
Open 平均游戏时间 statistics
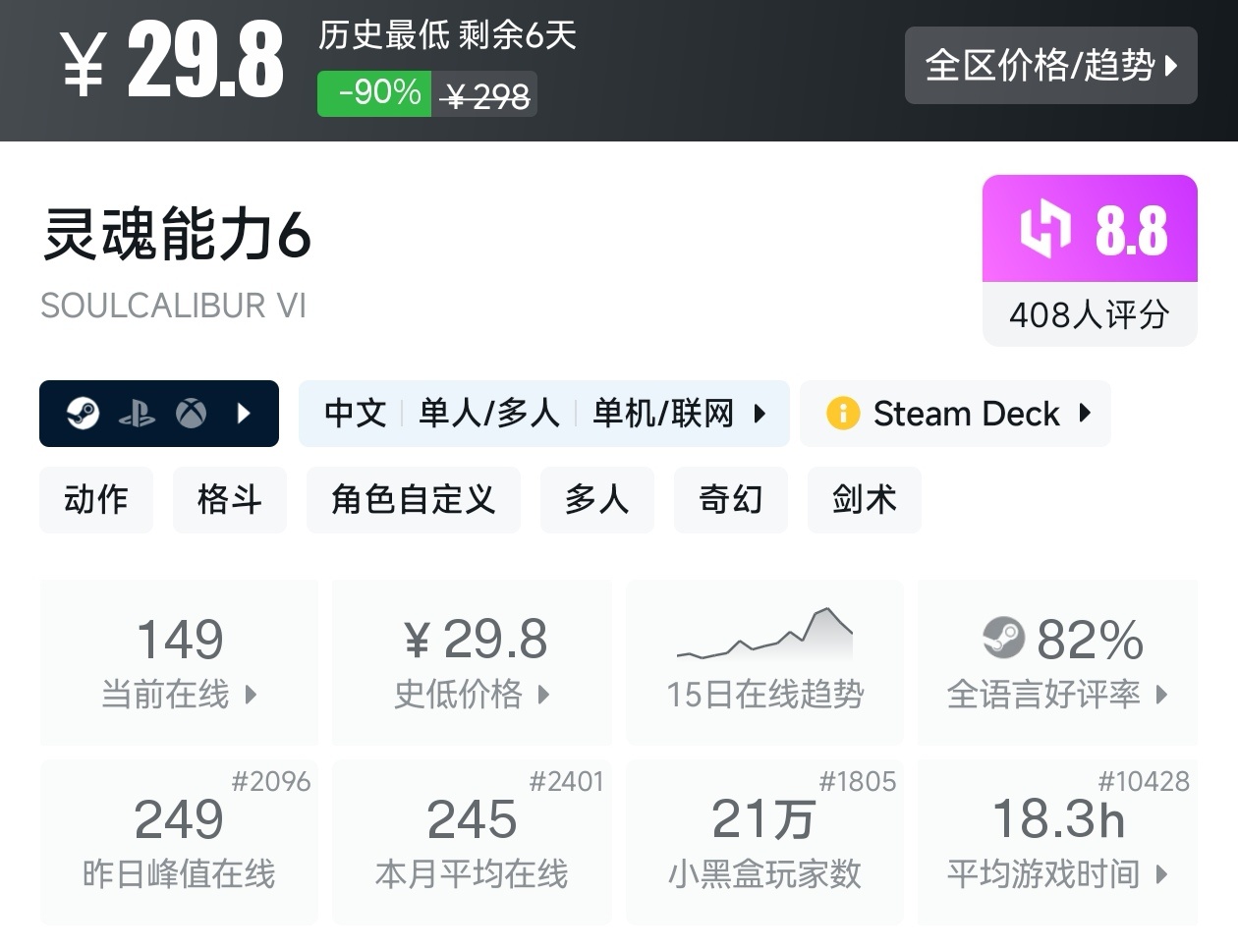tap(1057, 842)
